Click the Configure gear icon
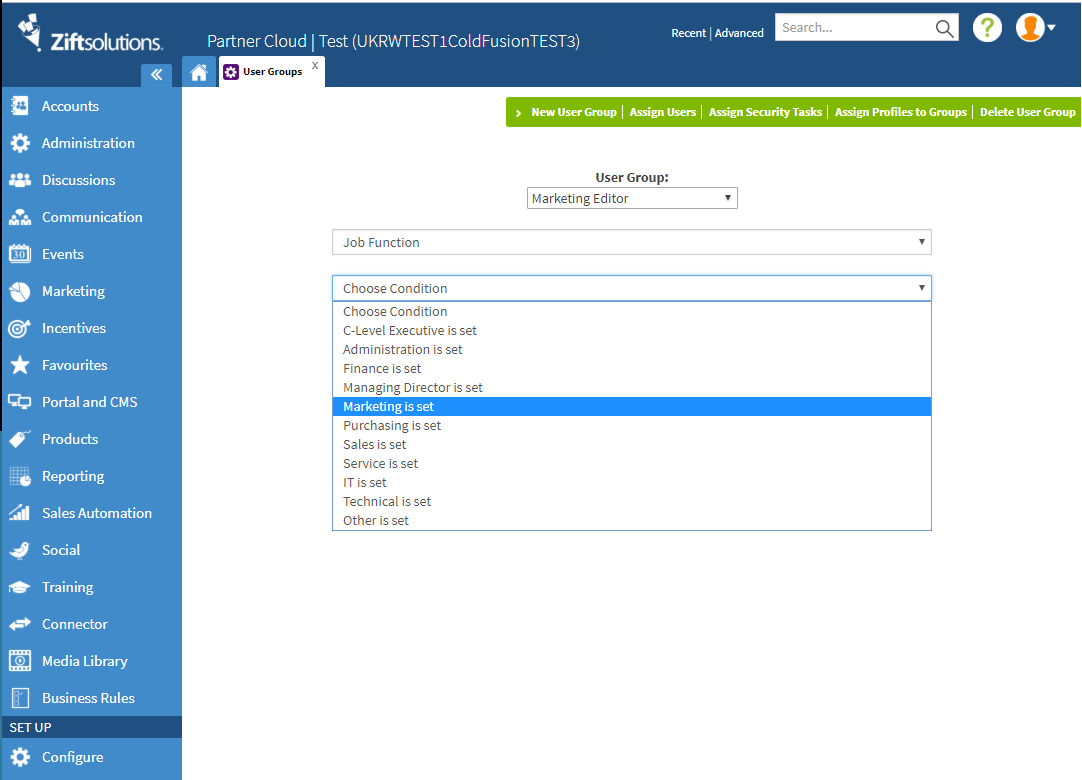This screenshot has width=1082, height=780. (x=20, y=757)
